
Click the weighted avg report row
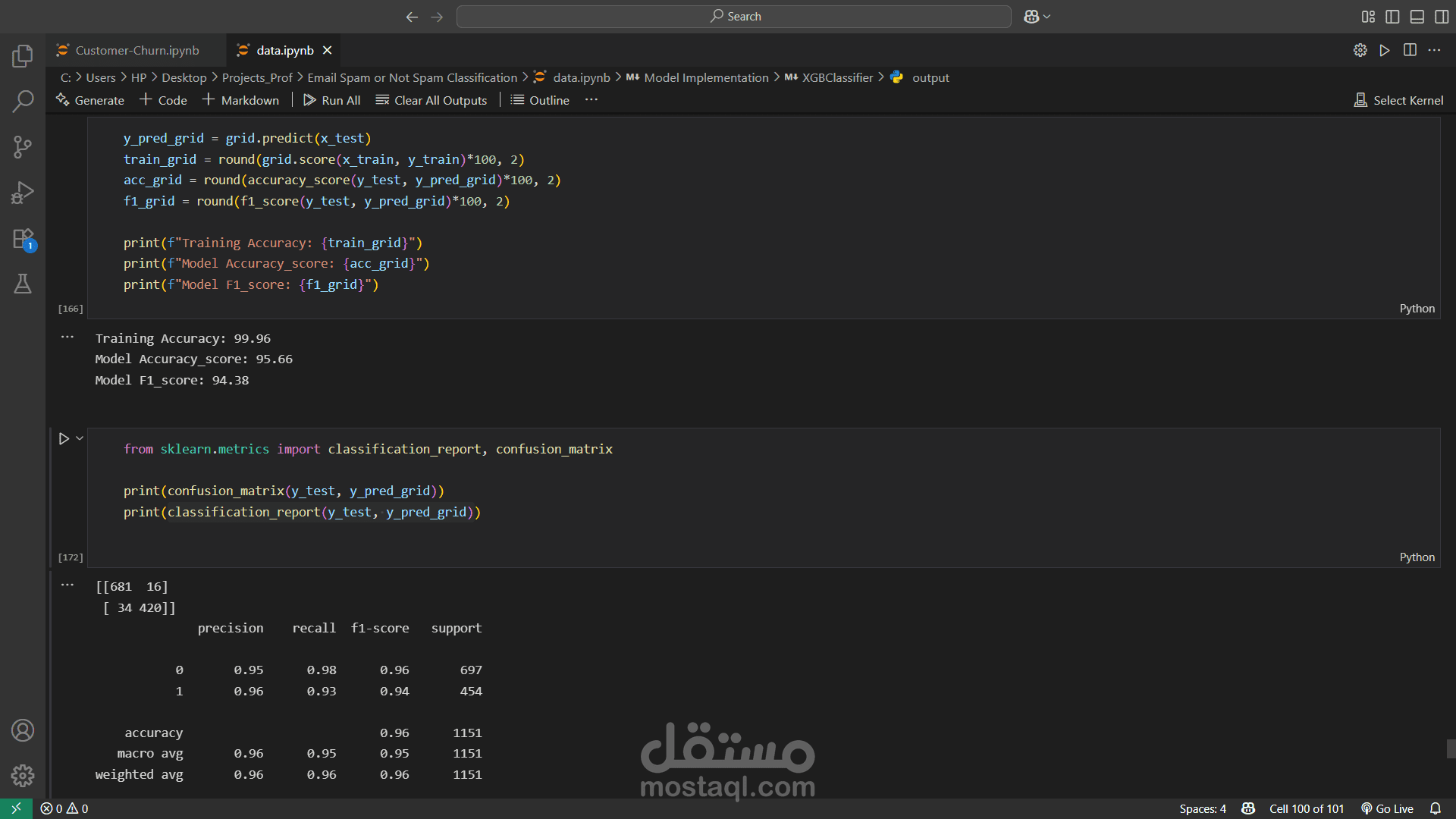(x=289, y=774)
